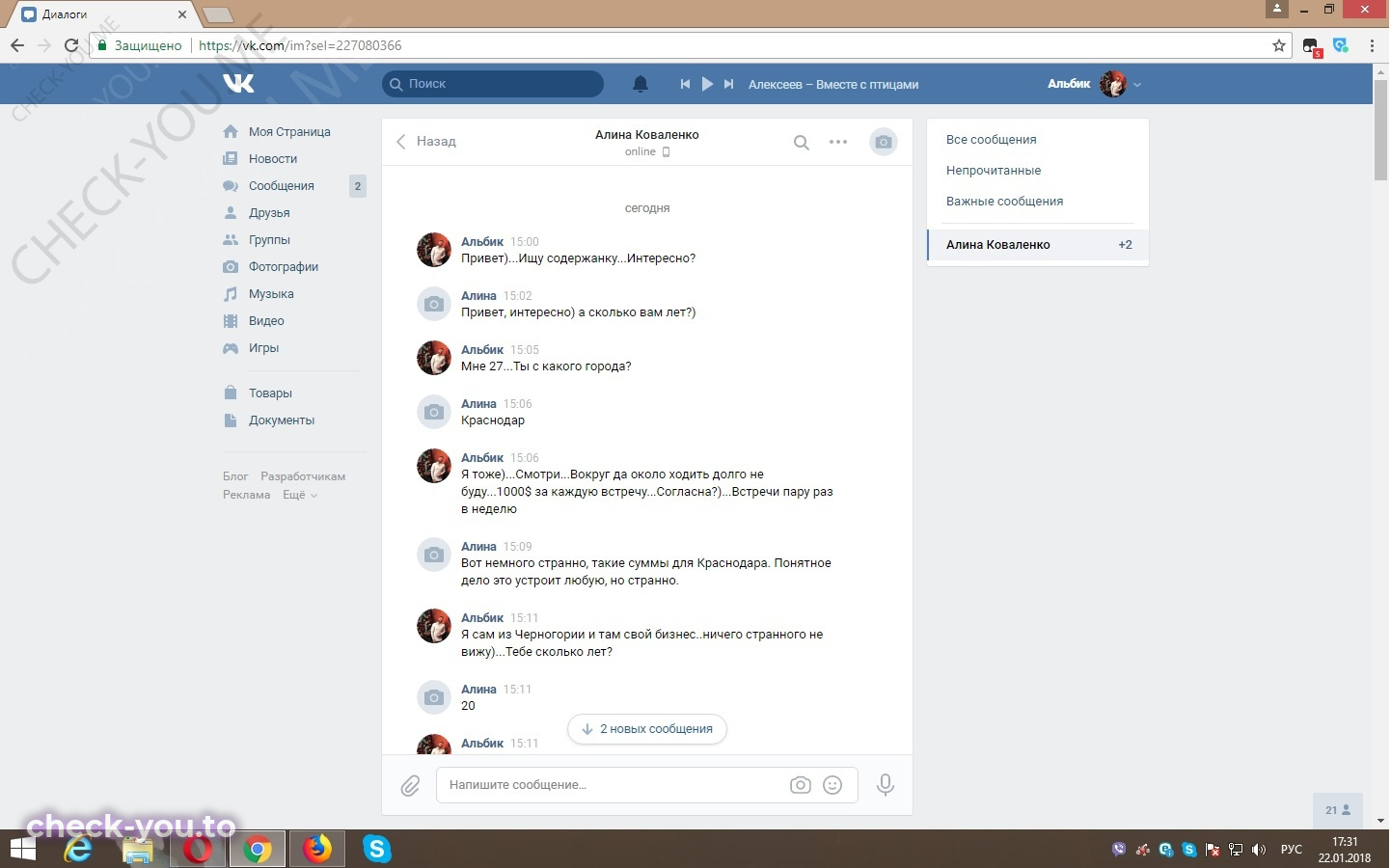Skip to next track in header player
This screenshot has width=1391, height=868.
tap(729, 84)
